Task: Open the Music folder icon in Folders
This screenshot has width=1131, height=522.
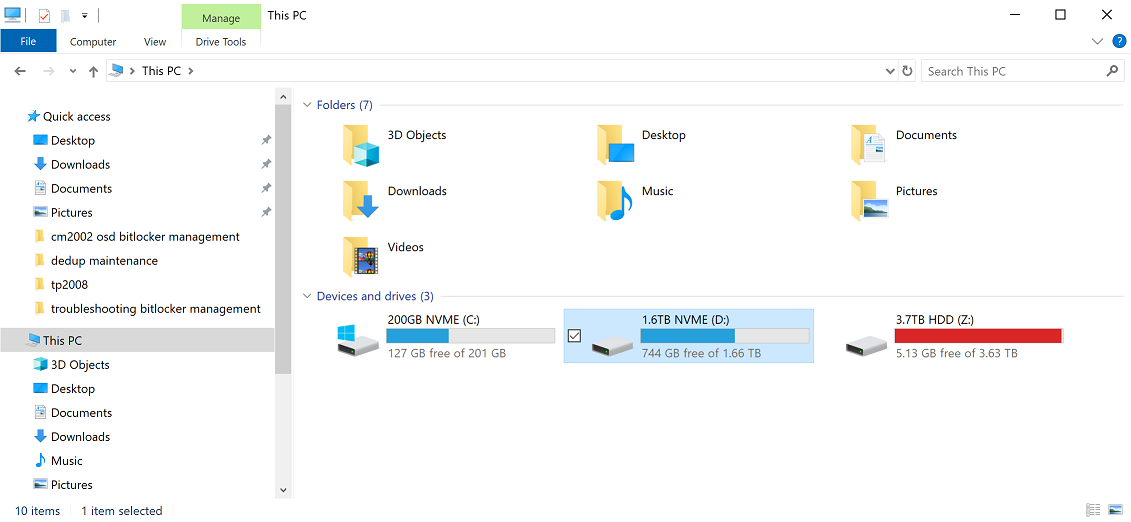Action: tap(615, 200)
